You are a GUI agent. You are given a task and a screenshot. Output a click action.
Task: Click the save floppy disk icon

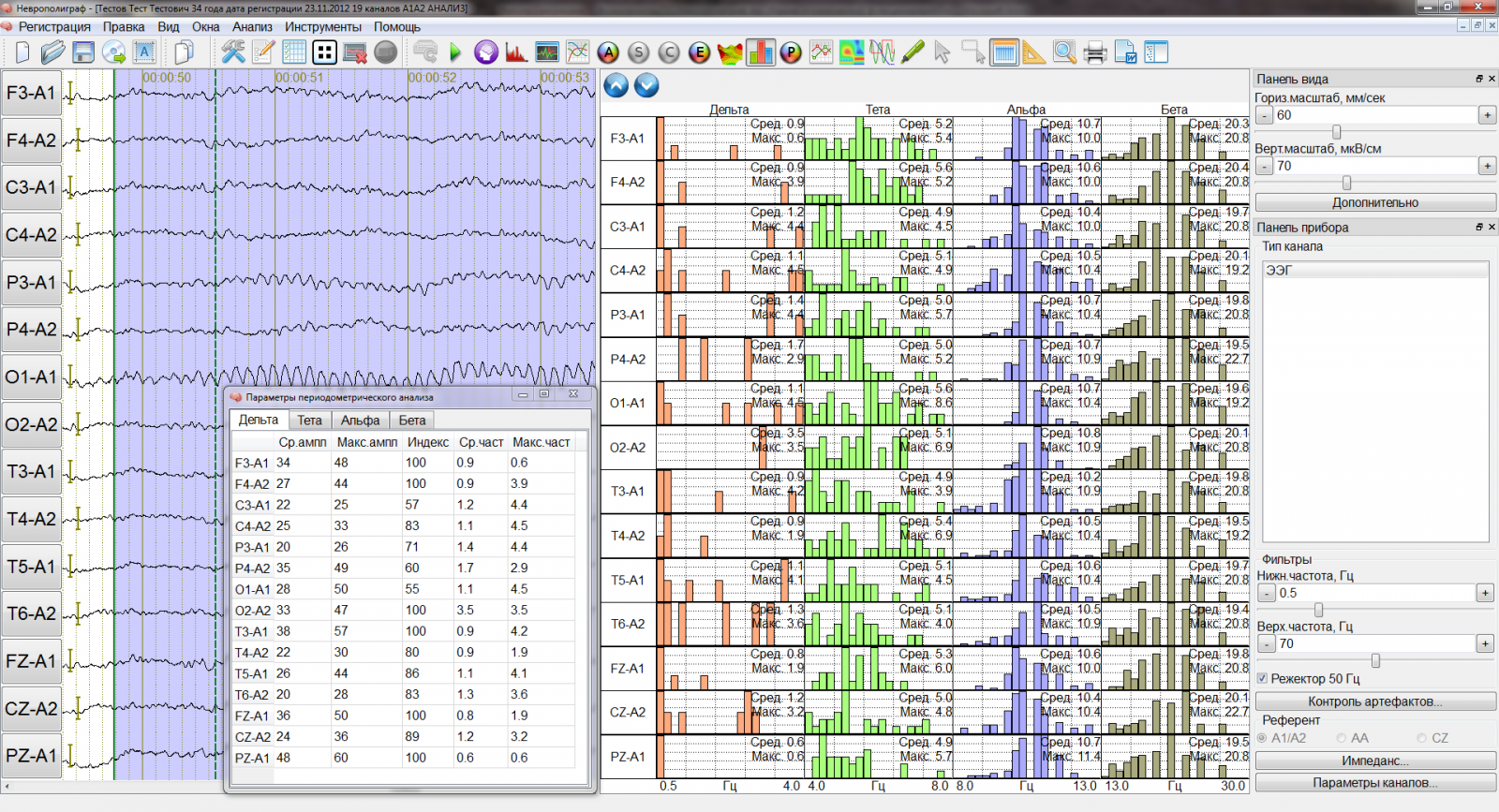pos(83,52)
